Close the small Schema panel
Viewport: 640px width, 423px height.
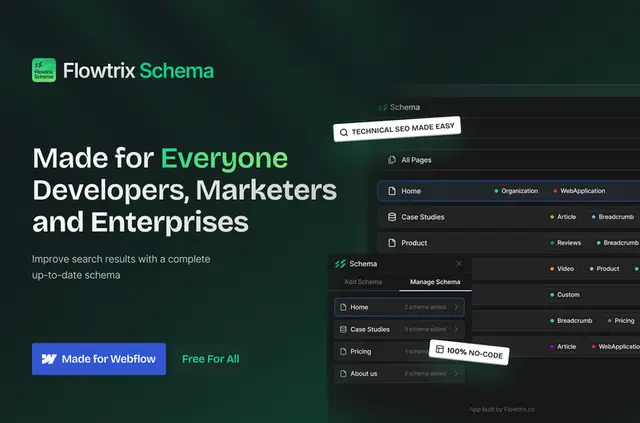pyautogui.click(x=459, y=264)
